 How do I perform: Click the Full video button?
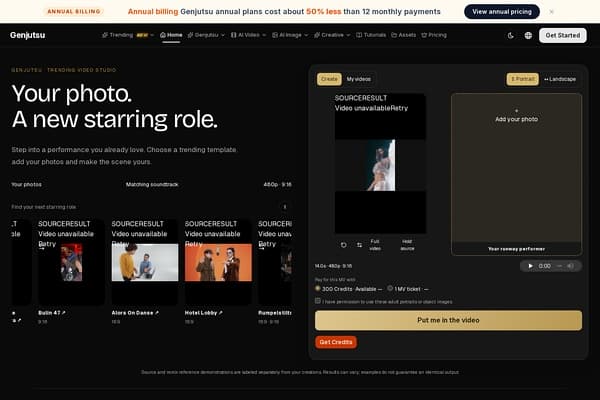pos(375,245)
